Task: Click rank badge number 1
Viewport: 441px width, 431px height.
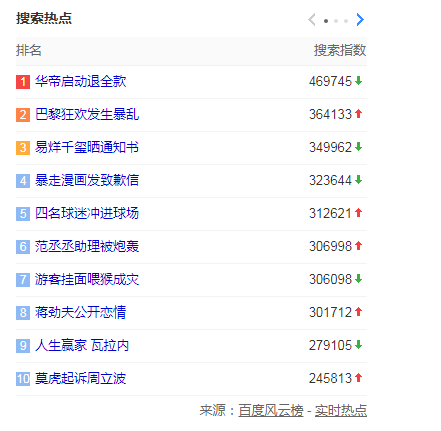Action: coord(23,82)
